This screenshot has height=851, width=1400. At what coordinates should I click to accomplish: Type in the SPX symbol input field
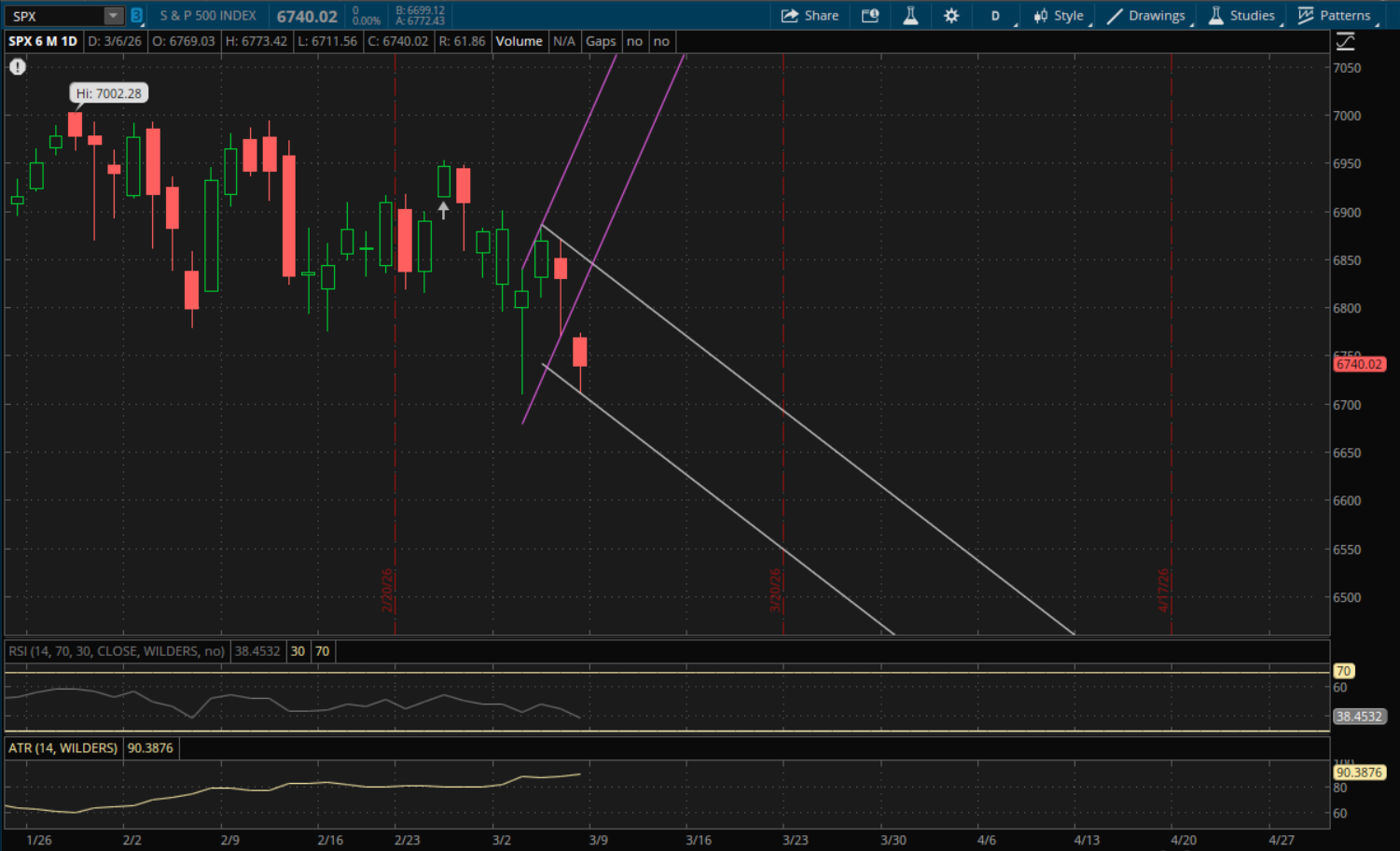point(54,16)
